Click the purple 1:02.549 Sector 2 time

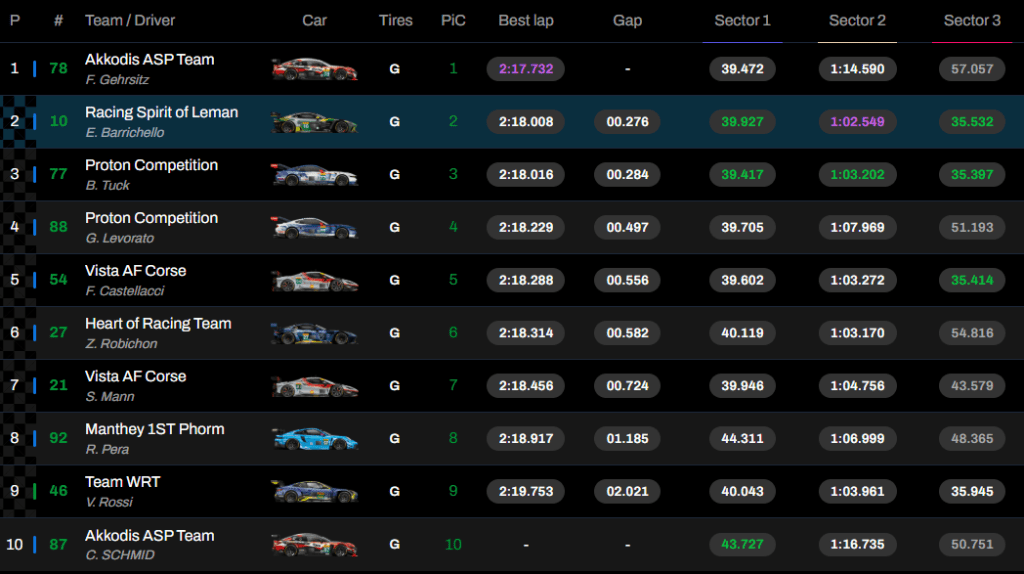857,122
